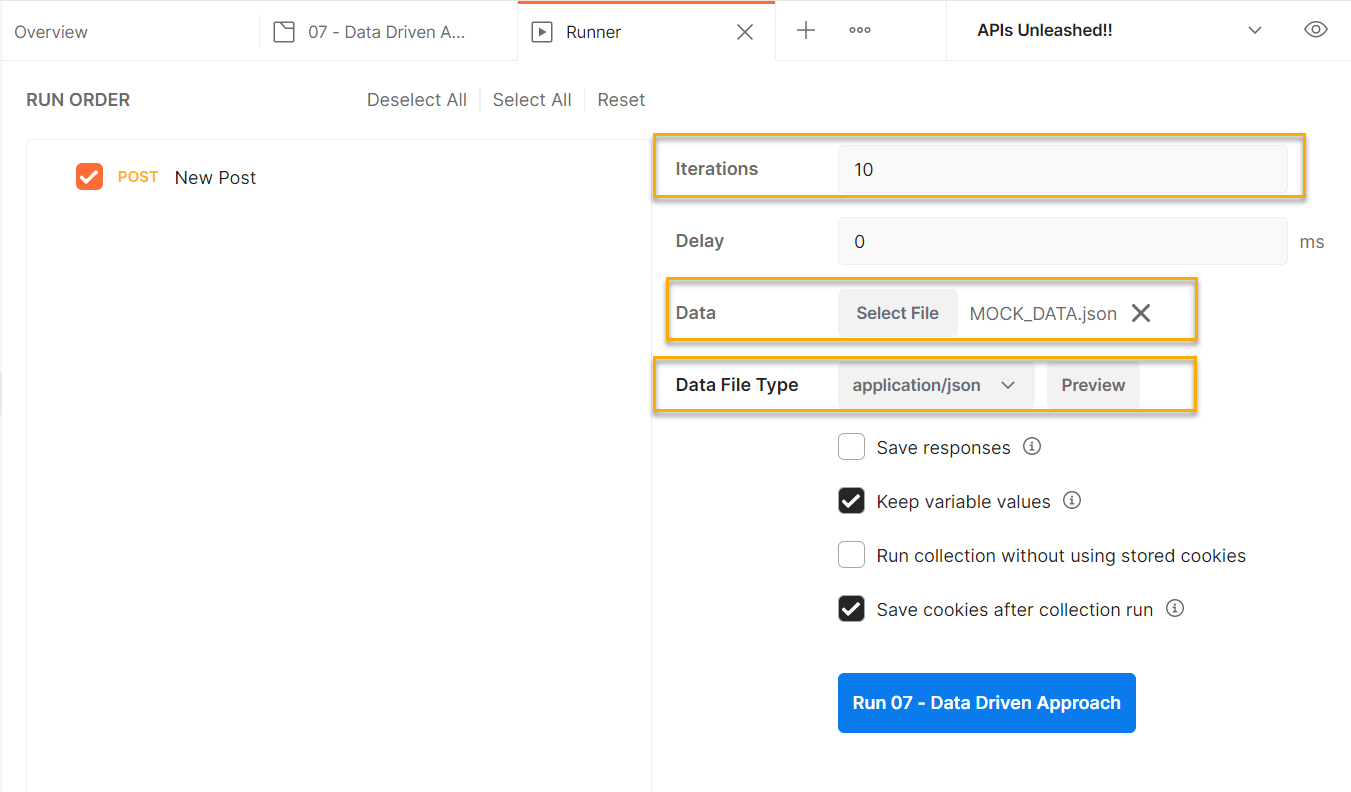This screenshot has width=1351, height=792.
Task: Switch to the Overview tab
Action: pyautogui.click(x=51, y=32)
